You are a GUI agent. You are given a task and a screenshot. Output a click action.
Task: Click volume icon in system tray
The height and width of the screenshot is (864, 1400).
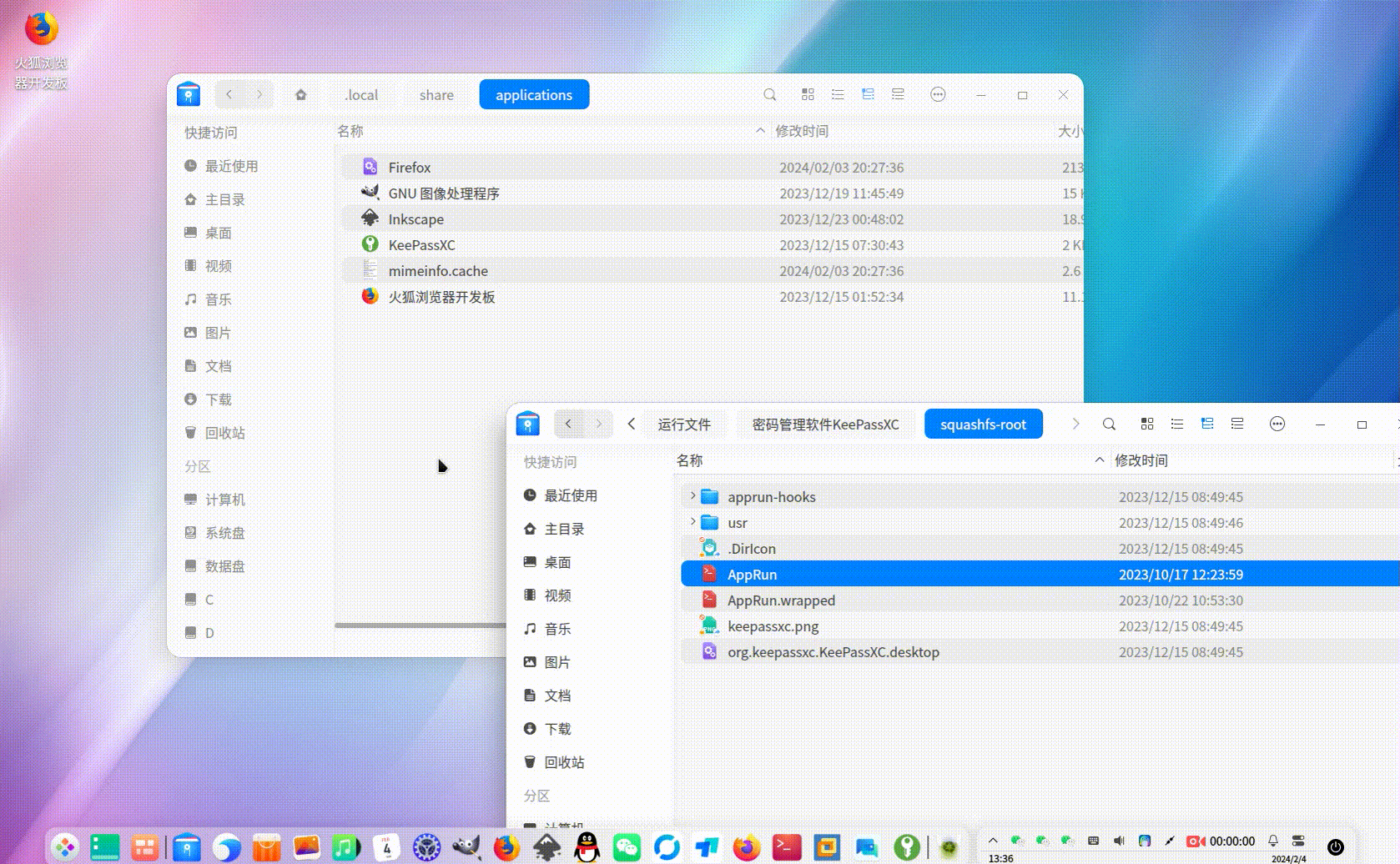(1119, 841)
